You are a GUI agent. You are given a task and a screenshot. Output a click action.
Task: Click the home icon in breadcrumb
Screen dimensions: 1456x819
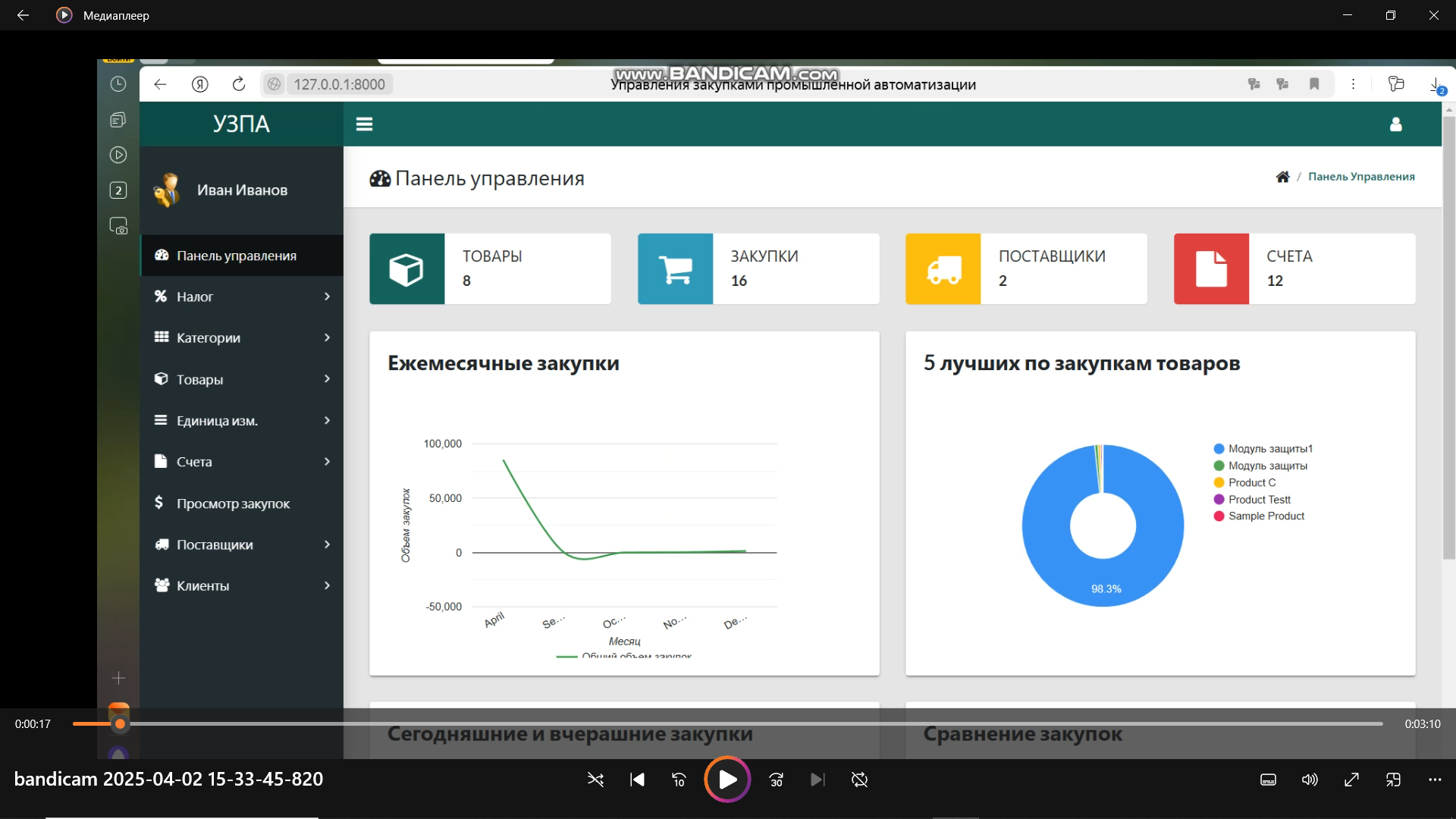1282,177
